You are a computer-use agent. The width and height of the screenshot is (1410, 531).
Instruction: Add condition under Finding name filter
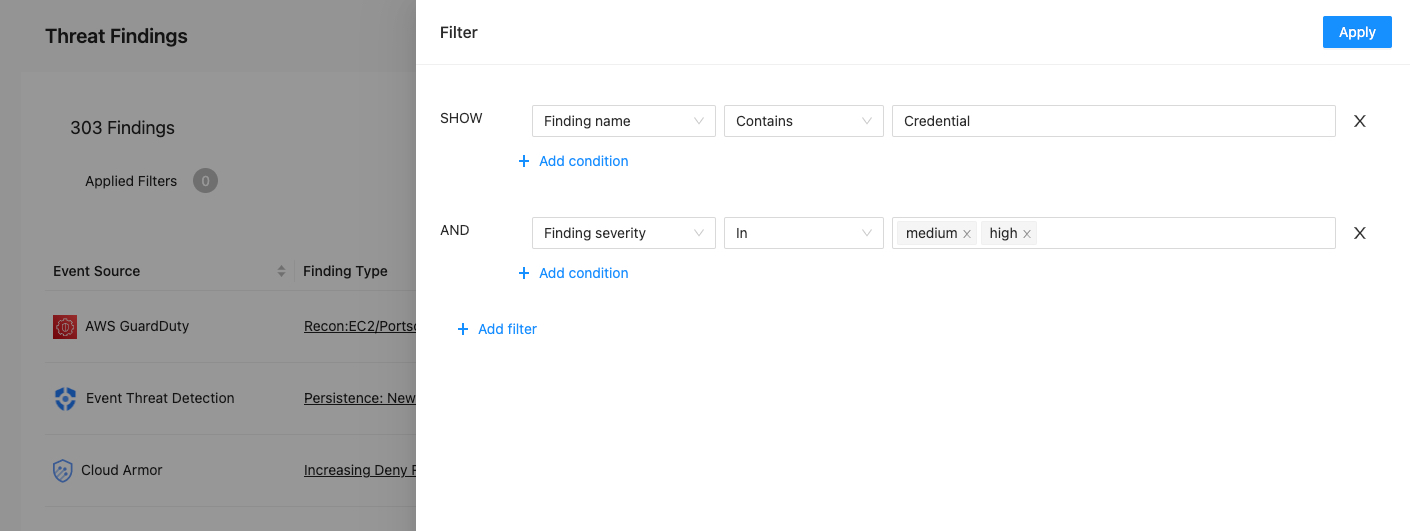click(573, 161)
